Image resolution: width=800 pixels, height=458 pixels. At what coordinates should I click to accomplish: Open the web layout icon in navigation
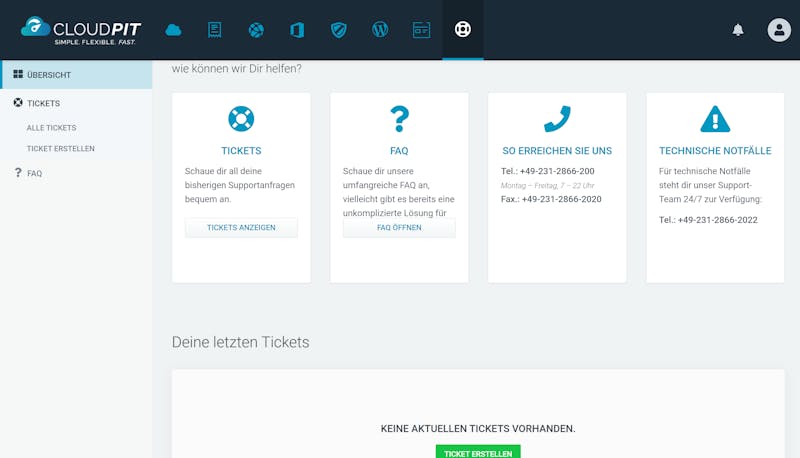tap(421, 30)
